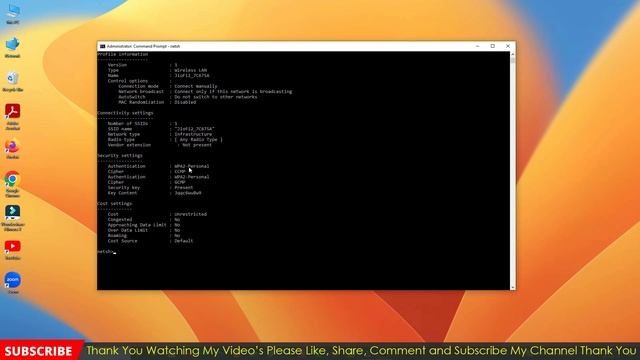The image size is (640, 360).
Task: Click the 'Cost Source' label
Action: click(x=122, y=241)
